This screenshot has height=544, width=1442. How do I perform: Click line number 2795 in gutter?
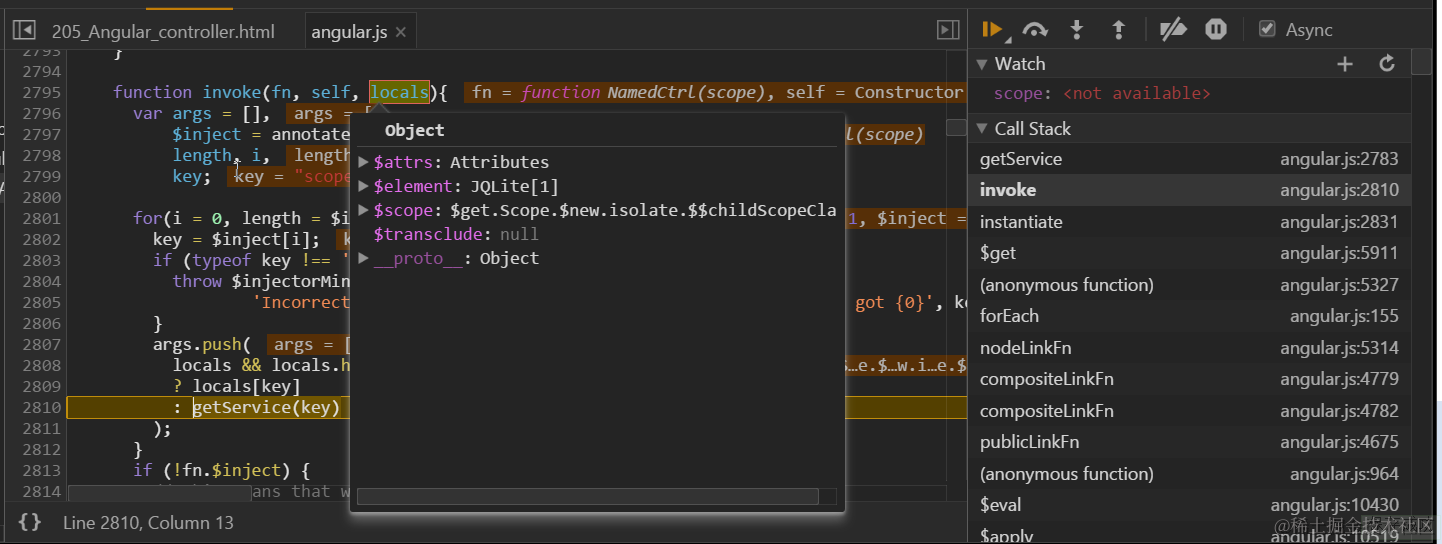pos(41,92)
